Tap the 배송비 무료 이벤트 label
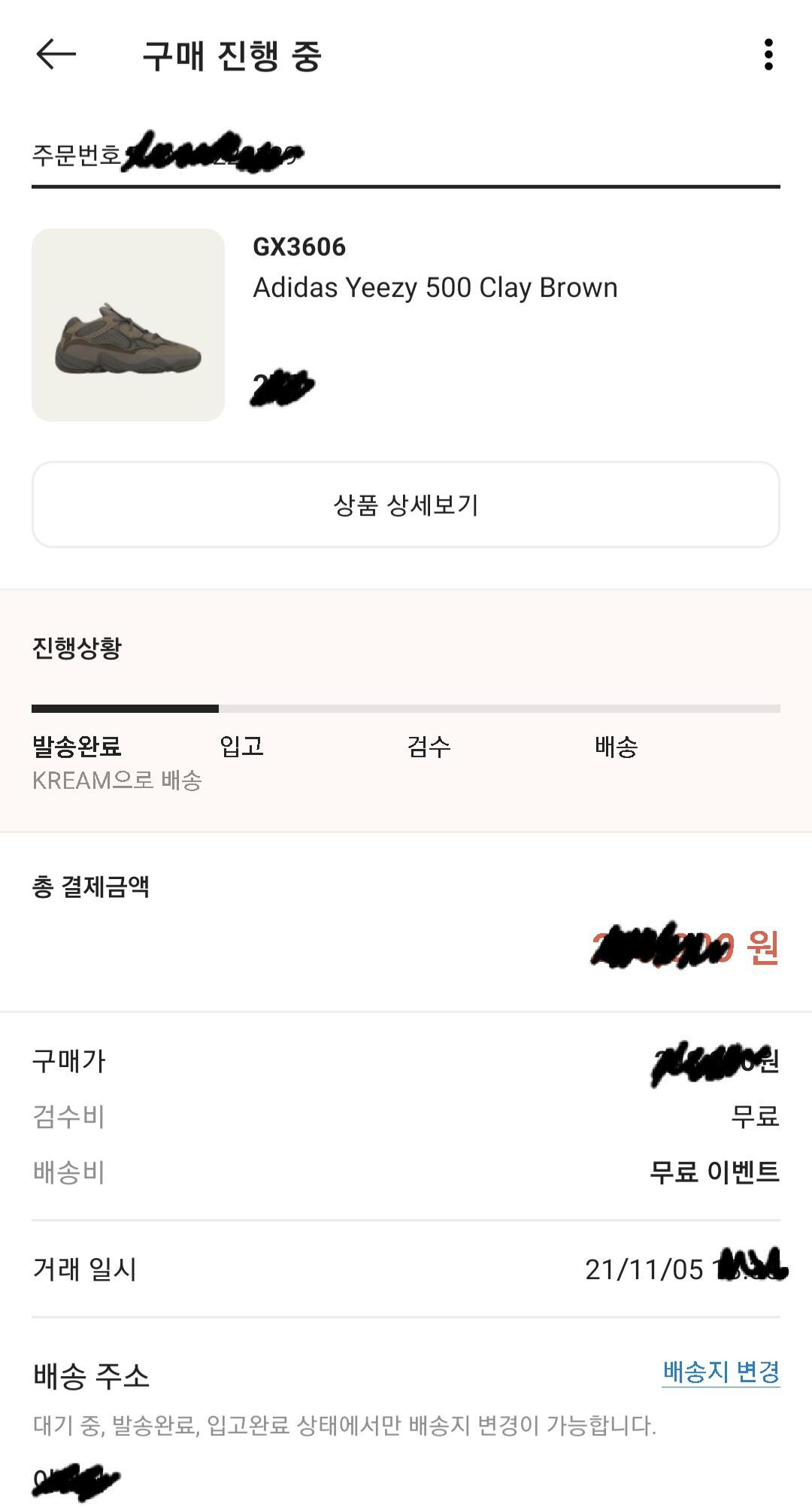The width and height of the screenshot is (812, 1507). pyautogui.click(x=714, y=1172)
